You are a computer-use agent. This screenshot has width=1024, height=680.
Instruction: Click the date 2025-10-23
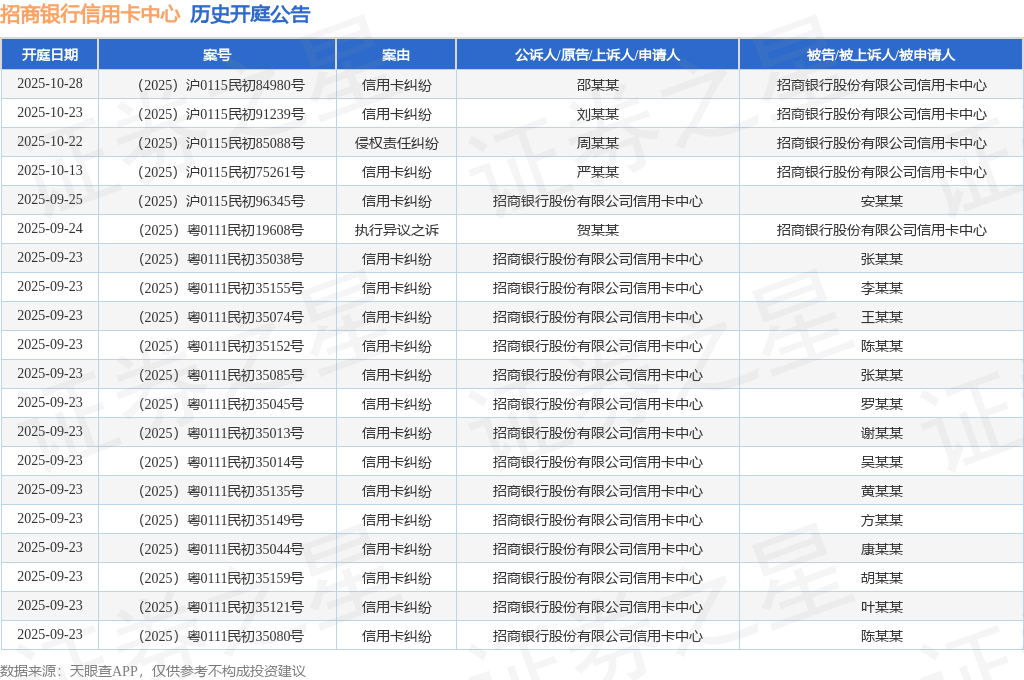pyautogui.click(x=50, y=112)
